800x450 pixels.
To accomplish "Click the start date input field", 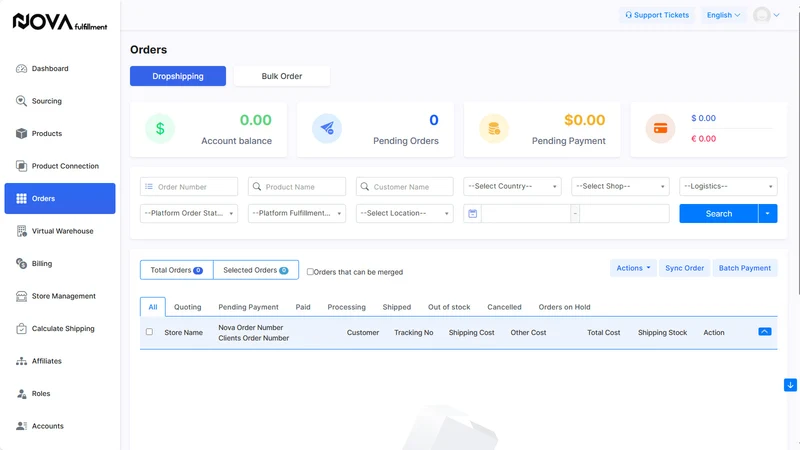I will tap(526, 213).
